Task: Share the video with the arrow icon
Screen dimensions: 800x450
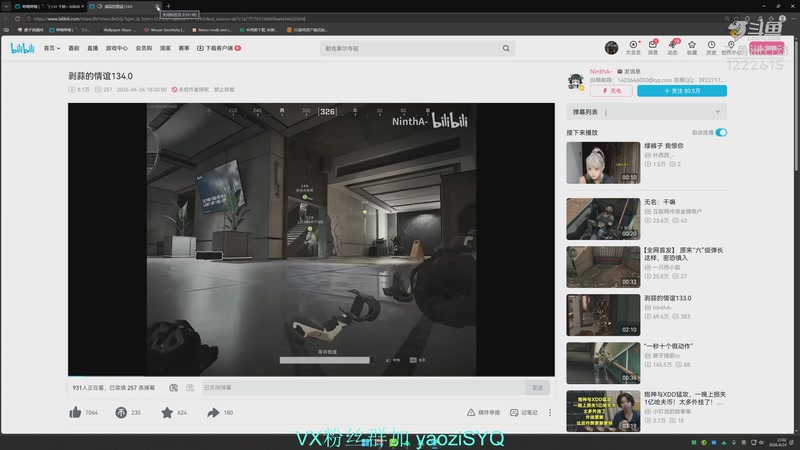Action: tap(213, 412)
